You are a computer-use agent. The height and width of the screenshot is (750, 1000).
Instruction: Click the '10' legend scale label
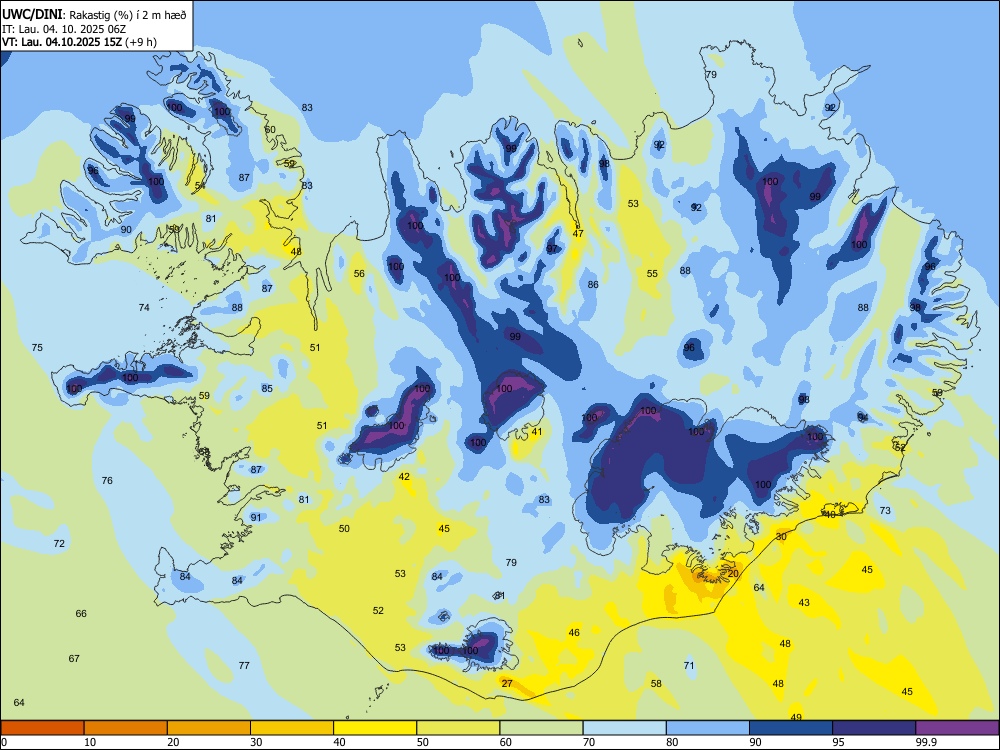click(x=90, y=742)
